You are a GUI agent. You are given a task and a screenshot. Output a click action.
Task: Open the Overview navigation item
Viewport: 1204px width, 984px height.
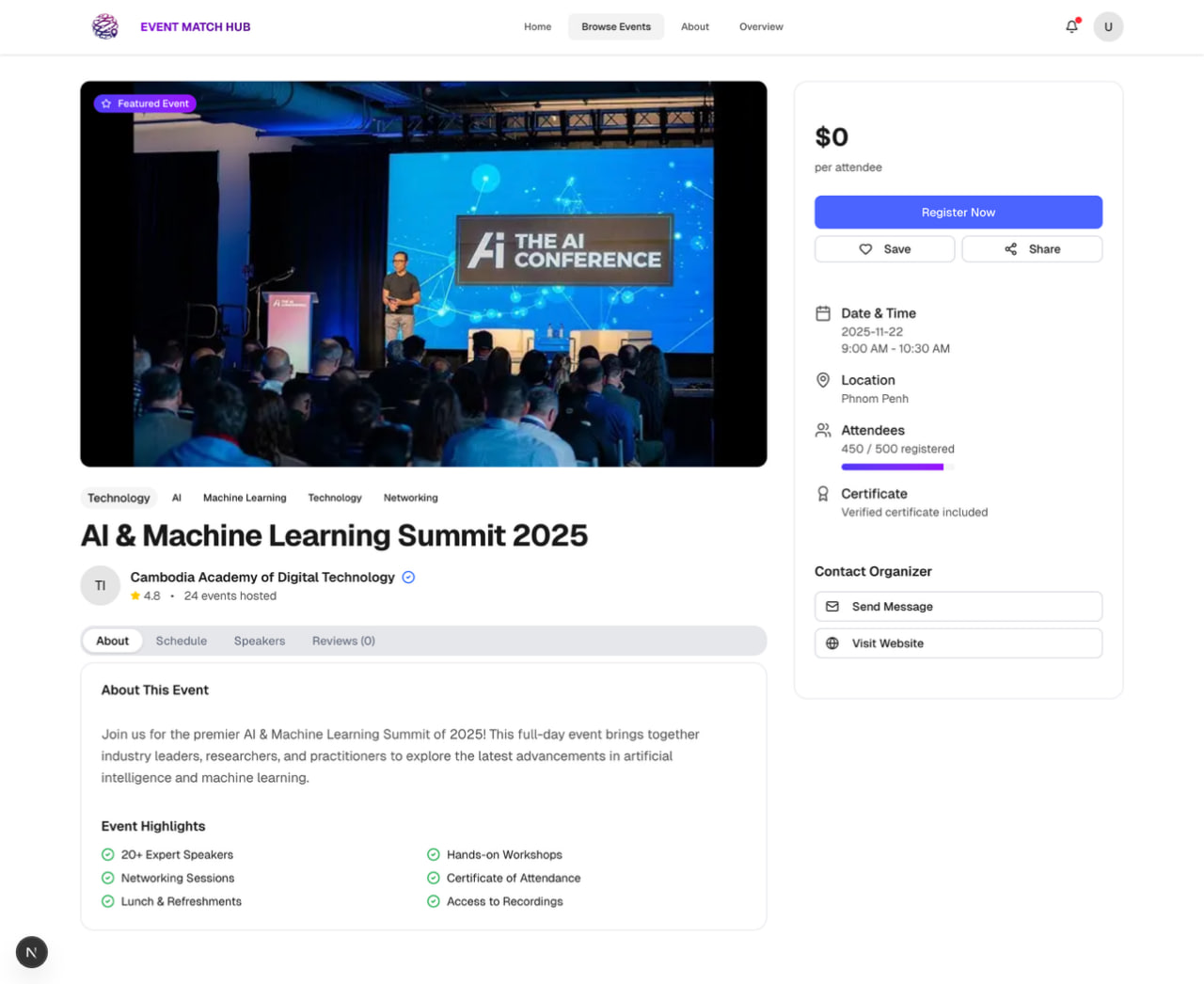pyautogui.click(x=761, y=26)
